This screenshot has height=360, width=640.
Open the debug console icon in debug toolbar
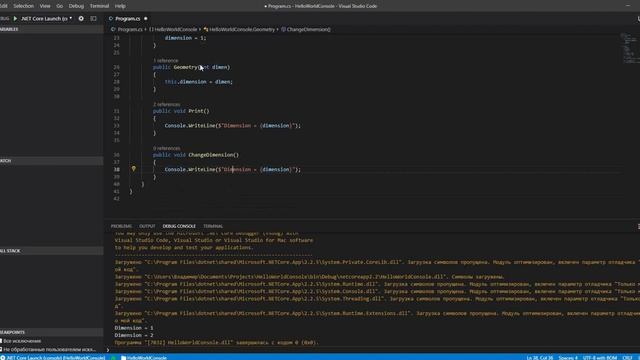pos(93,18)
